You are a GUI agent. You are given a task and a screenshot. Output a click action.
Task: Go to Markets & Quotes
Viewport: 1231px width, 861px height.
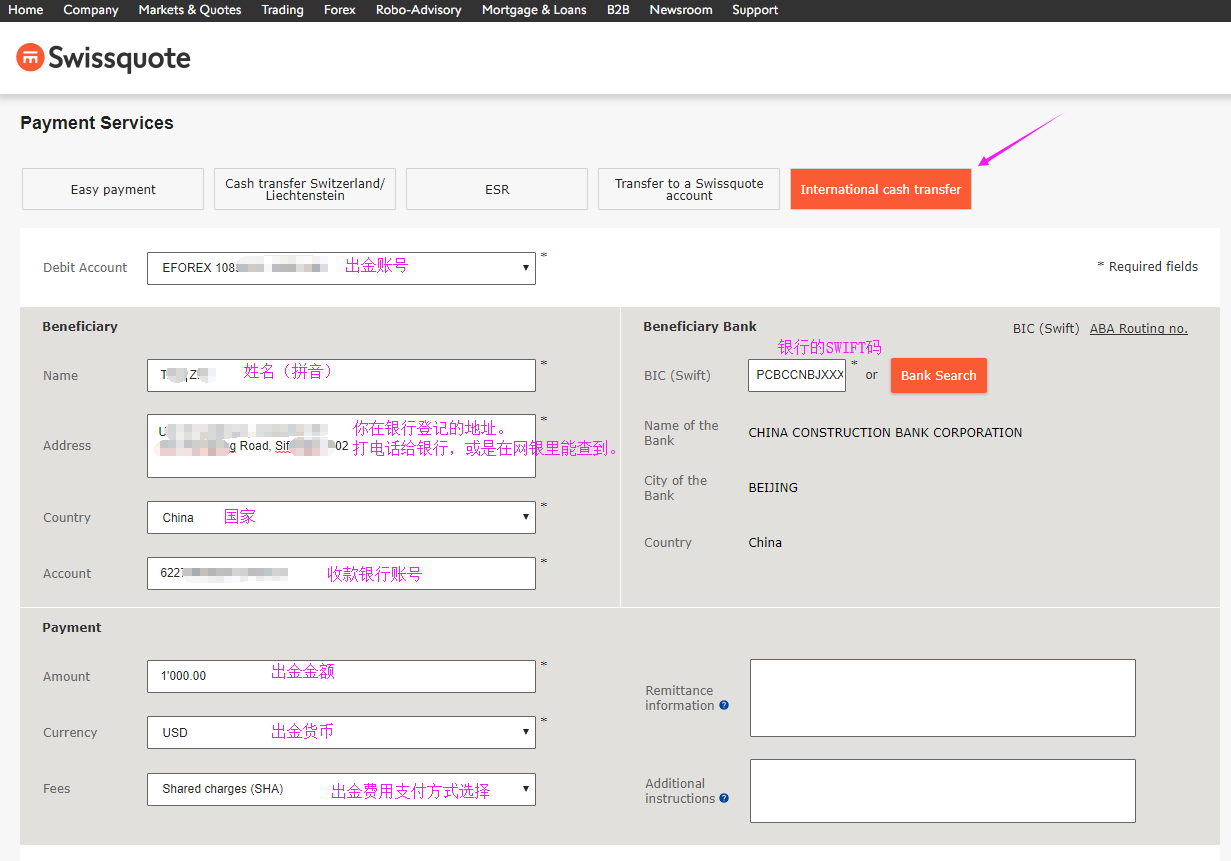(x=190, y=10)
